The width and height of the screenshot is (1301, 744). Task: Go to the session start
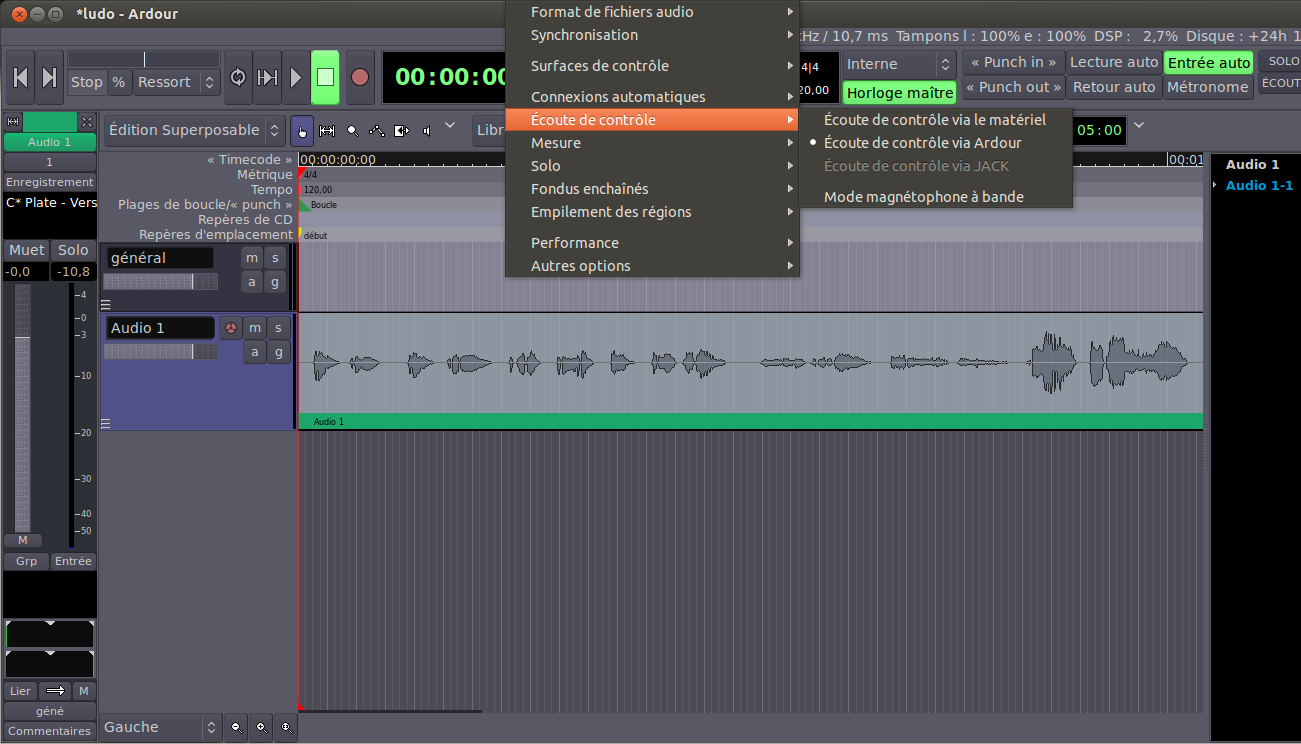20,78
